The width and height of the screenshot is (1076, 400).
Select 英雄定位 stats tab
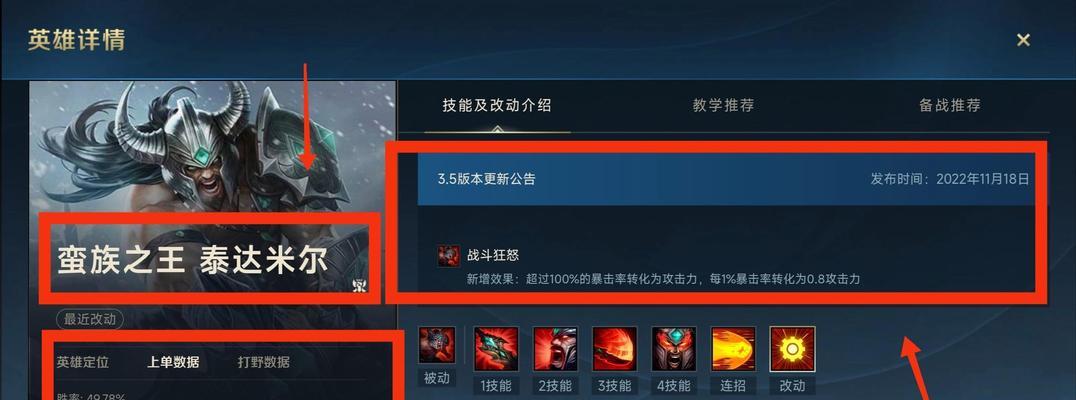pos(82,362)
